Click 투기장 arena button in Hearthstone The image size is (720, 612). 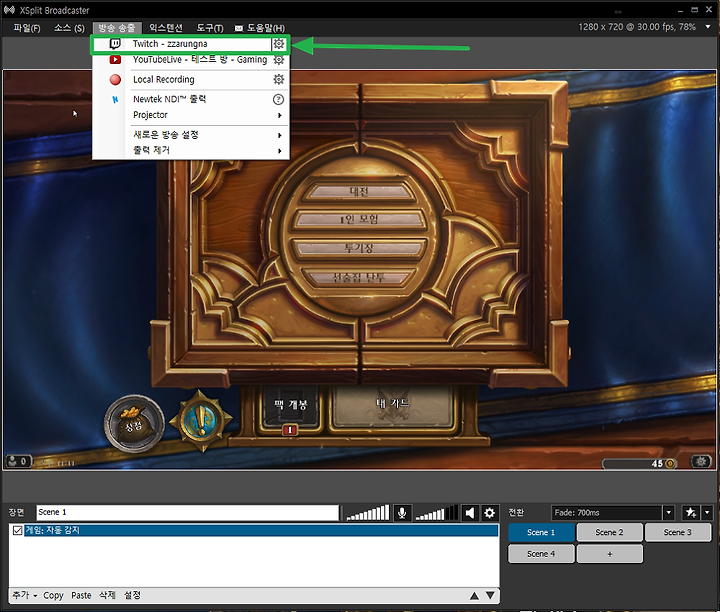click(359, 248)
